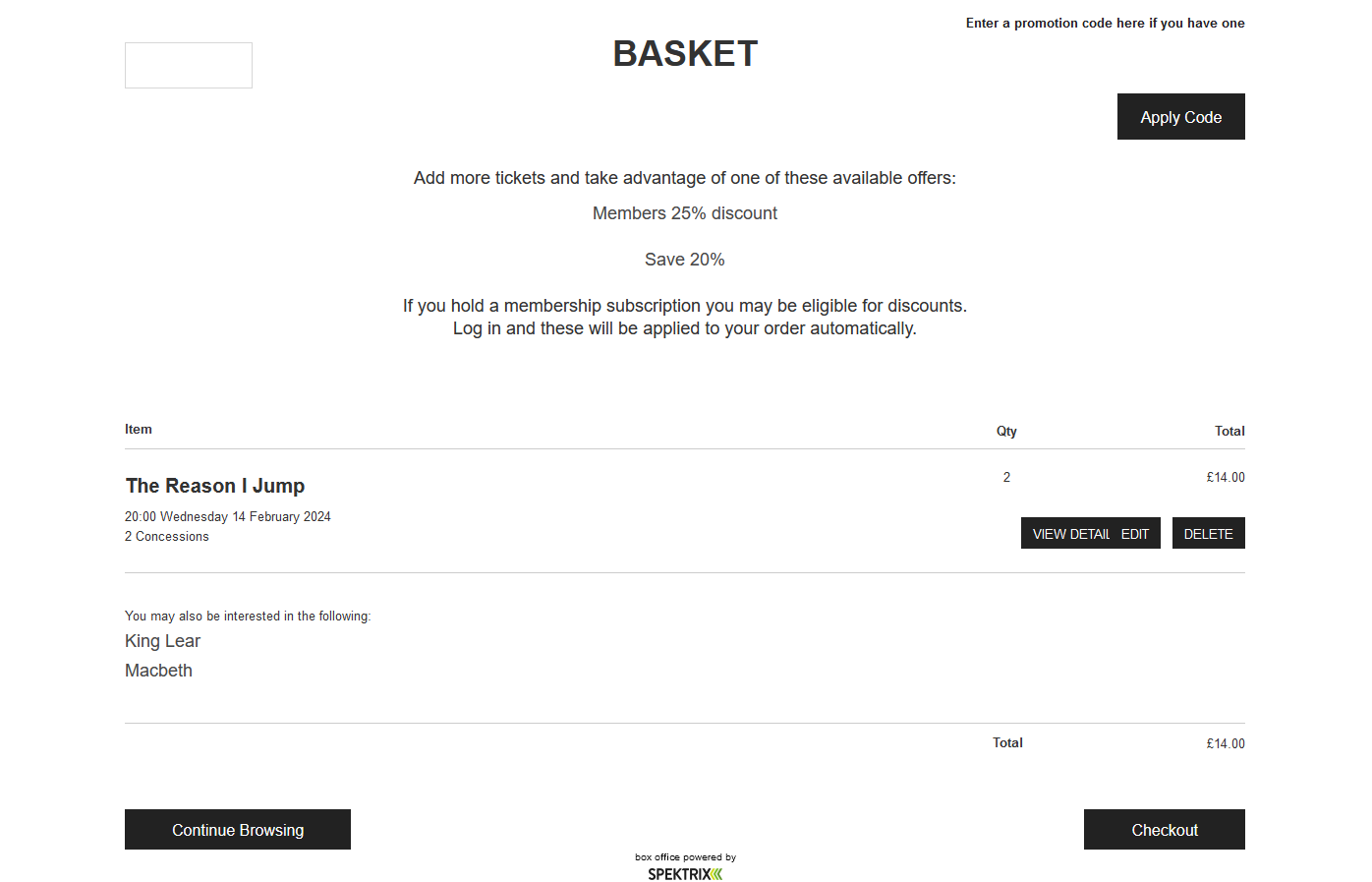Click the 2 Concessions ticket description
Image resolution: width=1372 pixels, height=882 pixels.
[x=167, y=537]
